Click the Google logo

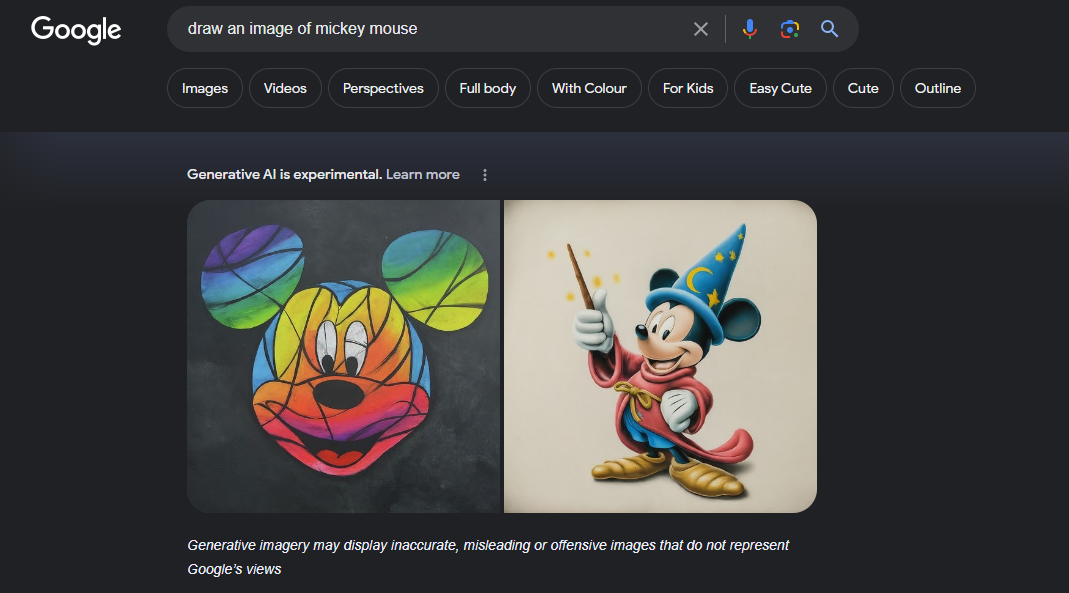[76, 29]
